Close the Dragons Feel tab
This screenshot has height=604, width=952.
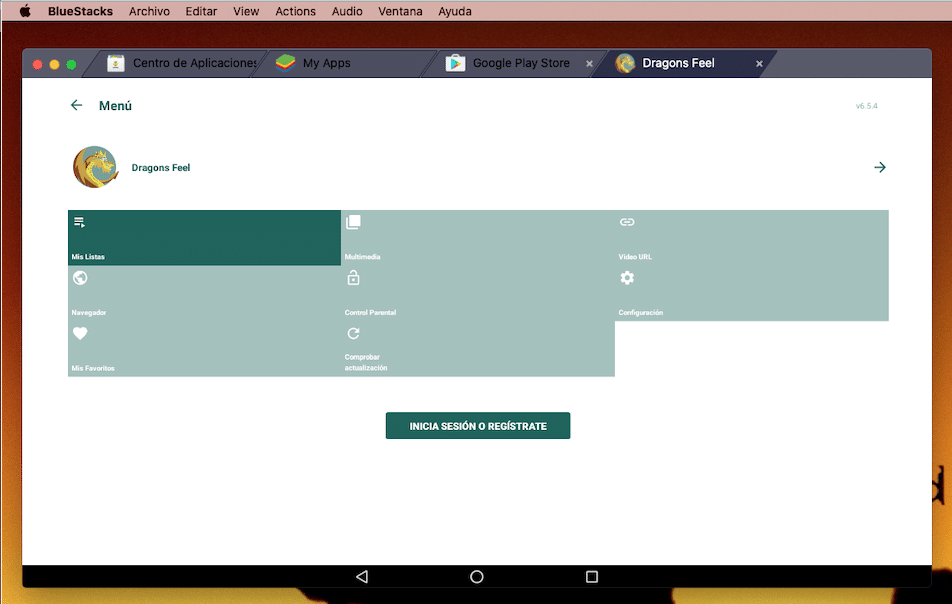759,63
